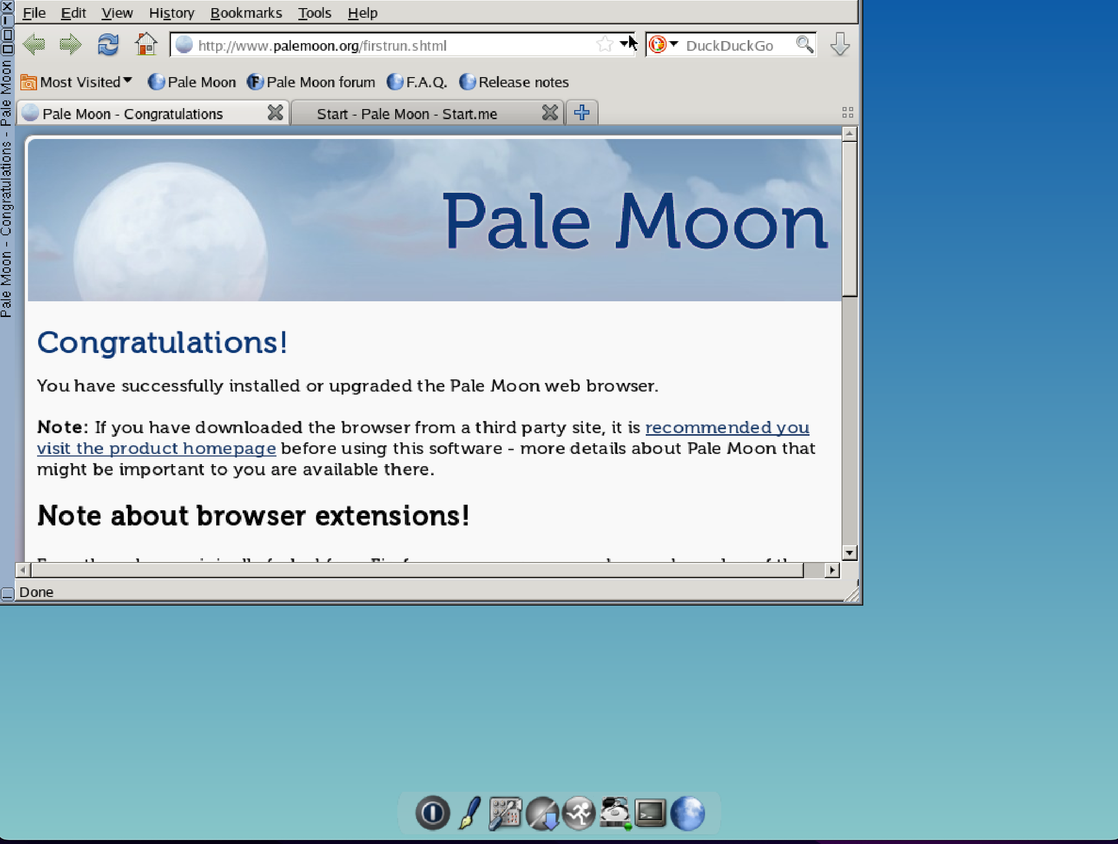1118x844 pixels.
Task: Reload the current page
Action: pos(108,45)
